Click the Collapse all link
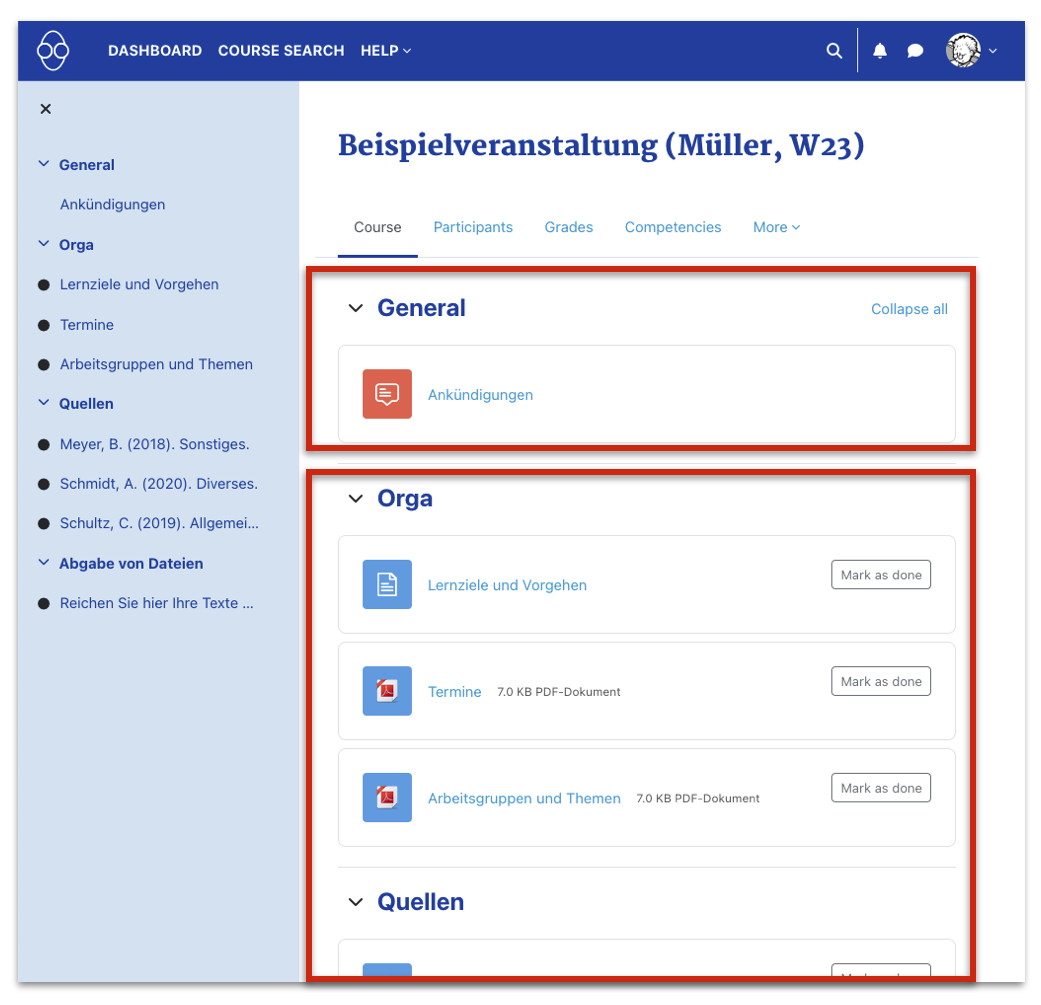1041x1005 pixels. [x=909, y=309]
